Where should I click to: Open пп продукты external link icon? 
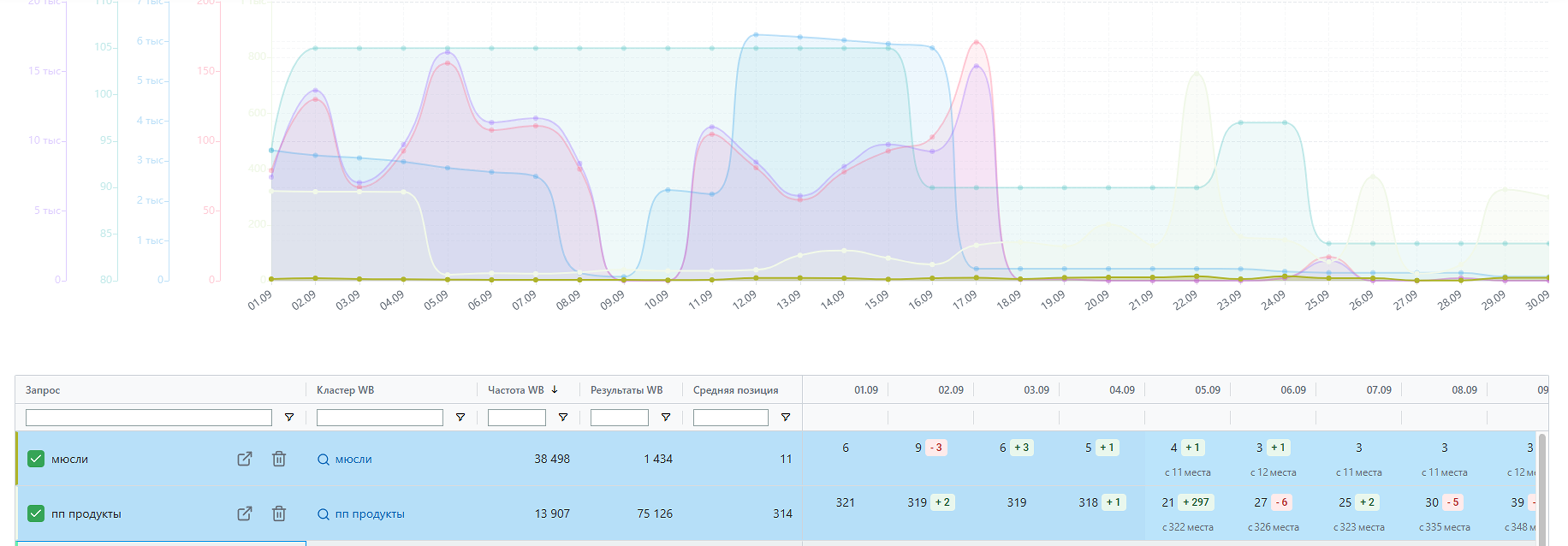click(x=244, y=514)
